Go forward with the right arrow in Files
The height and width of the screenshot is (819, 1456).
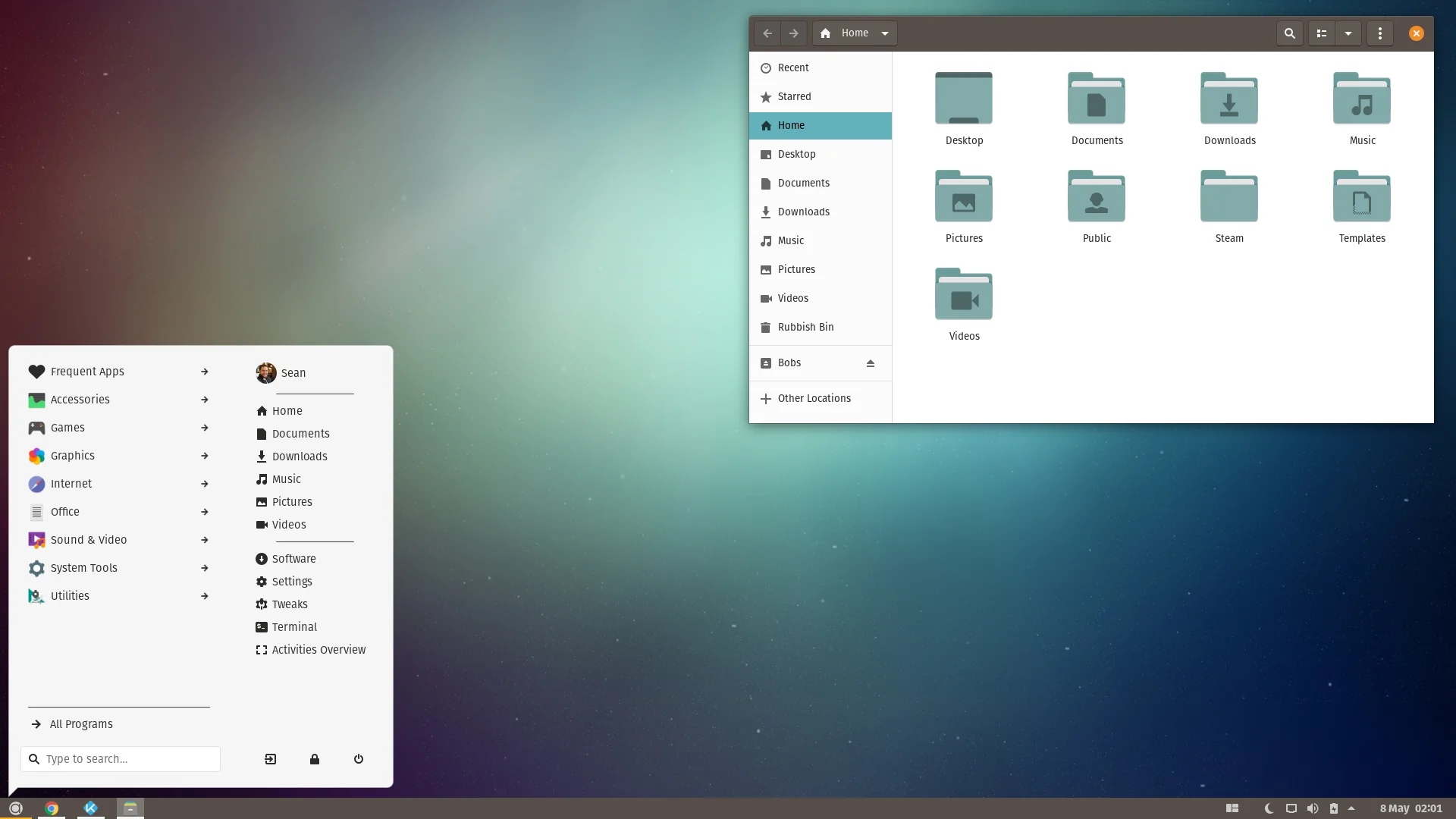(x=794, y=33)
